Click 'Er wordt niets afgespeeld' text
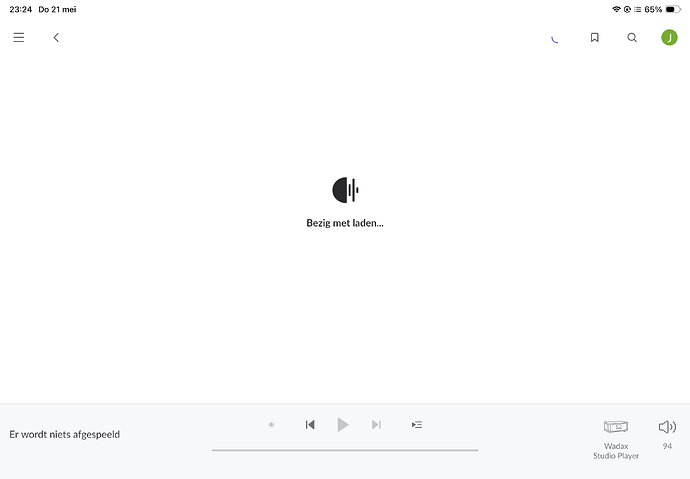 click(65, 434)
